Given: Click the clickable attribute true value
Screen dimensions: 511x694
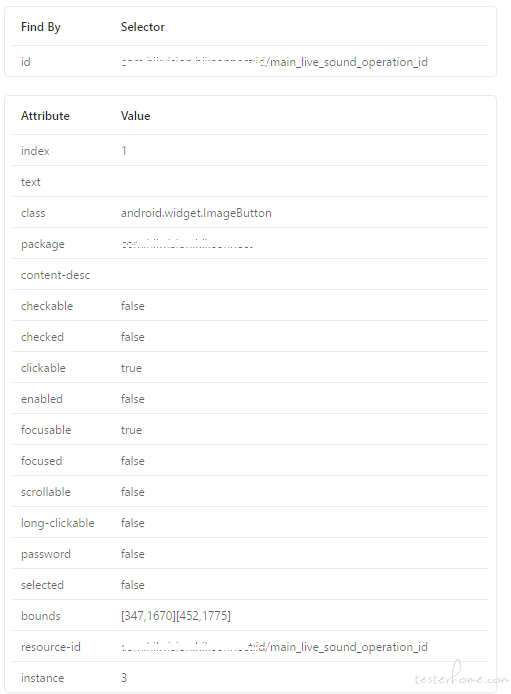Looking at the screenshot, I should 131,368.
